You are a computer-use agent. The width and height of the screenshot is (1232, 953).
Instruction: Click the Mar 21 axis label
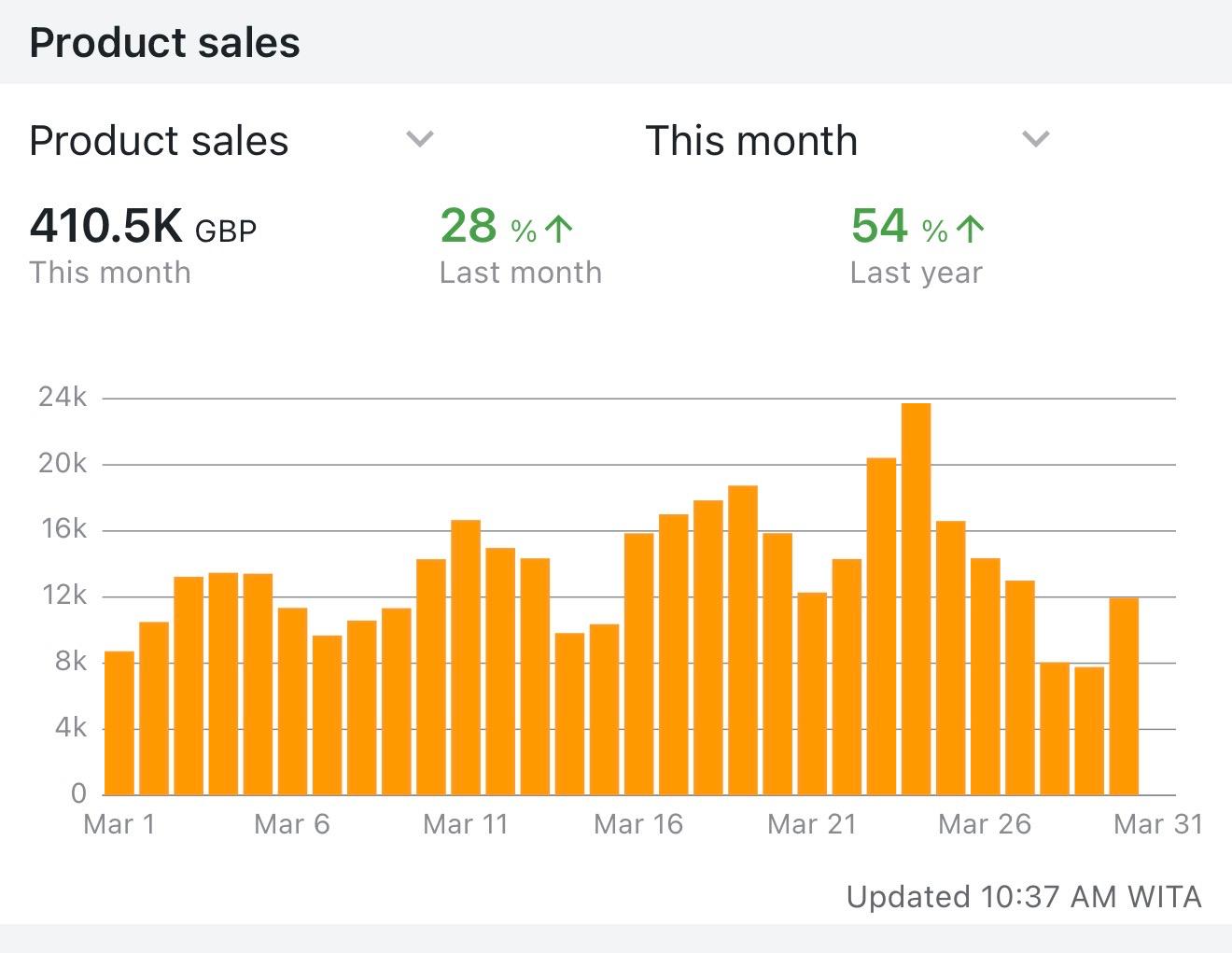click(812, 824)
